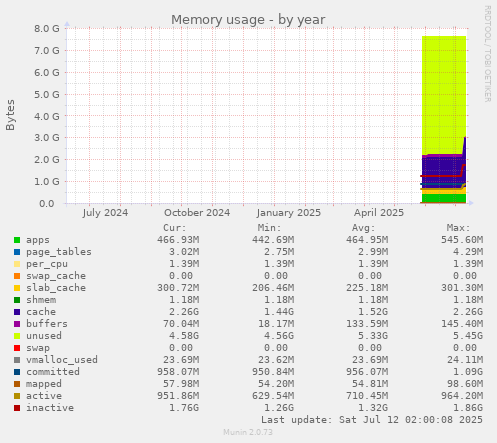The width and height of the screenshot is (497, 443).
Task: Click the 'July 2024' x-axis label
Action: (x=105, y=213)
